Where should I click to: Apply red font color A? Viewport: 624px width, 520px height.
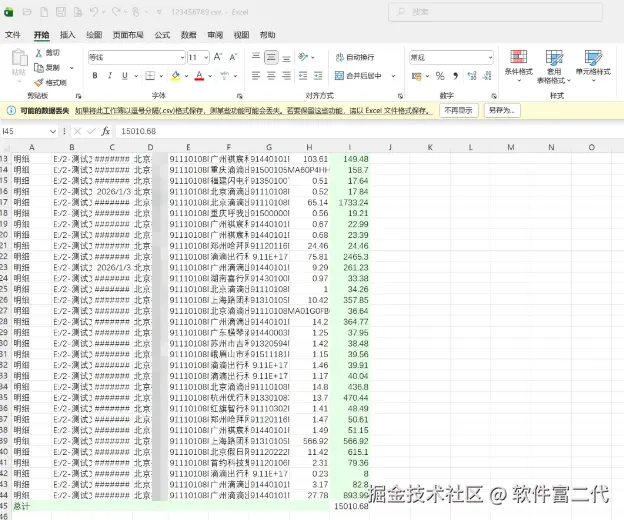click(199, 76)
